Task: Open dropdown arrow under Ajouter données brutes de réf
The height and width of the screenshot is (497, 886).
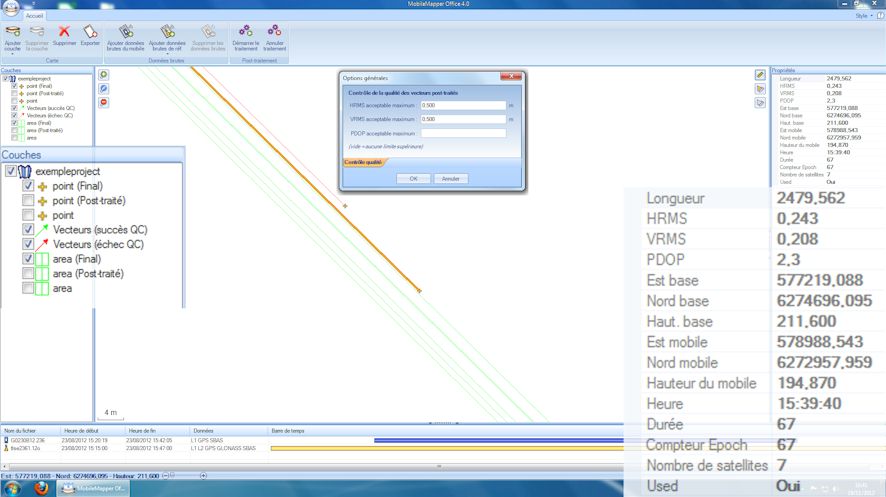Action: click(x=167, y=54)
